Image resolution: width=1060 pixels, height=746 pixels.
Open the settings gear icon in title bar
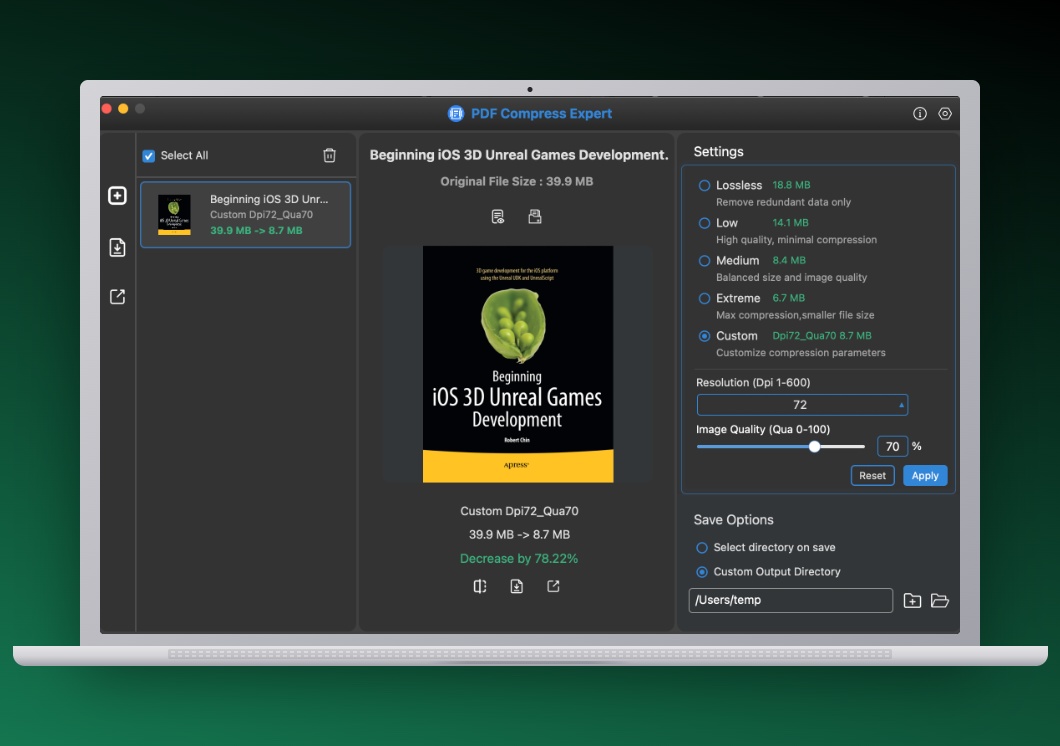tap(945, 114)
